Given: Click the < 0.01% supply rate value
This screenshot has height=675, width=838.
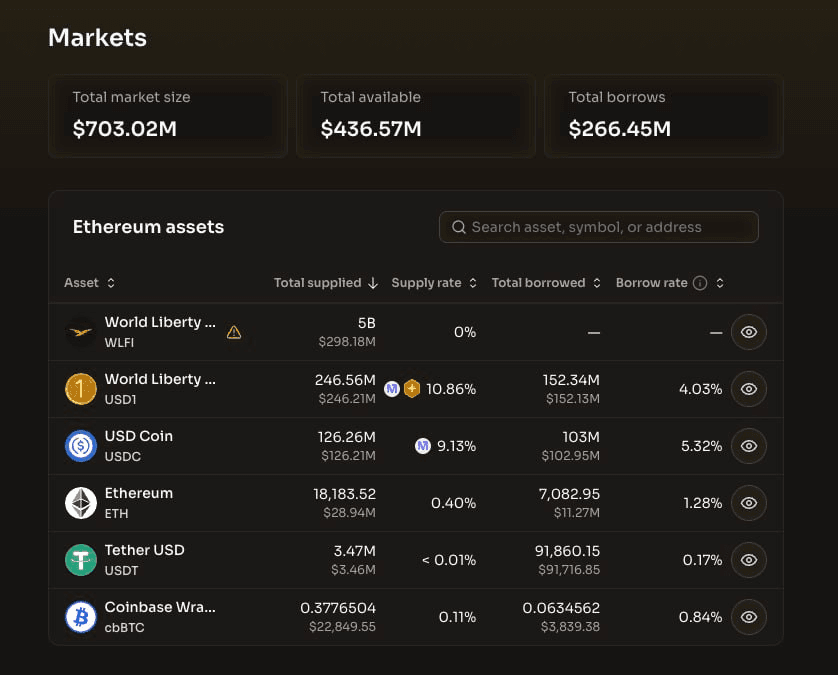Looking at the screenshot, I should (449, 560).
